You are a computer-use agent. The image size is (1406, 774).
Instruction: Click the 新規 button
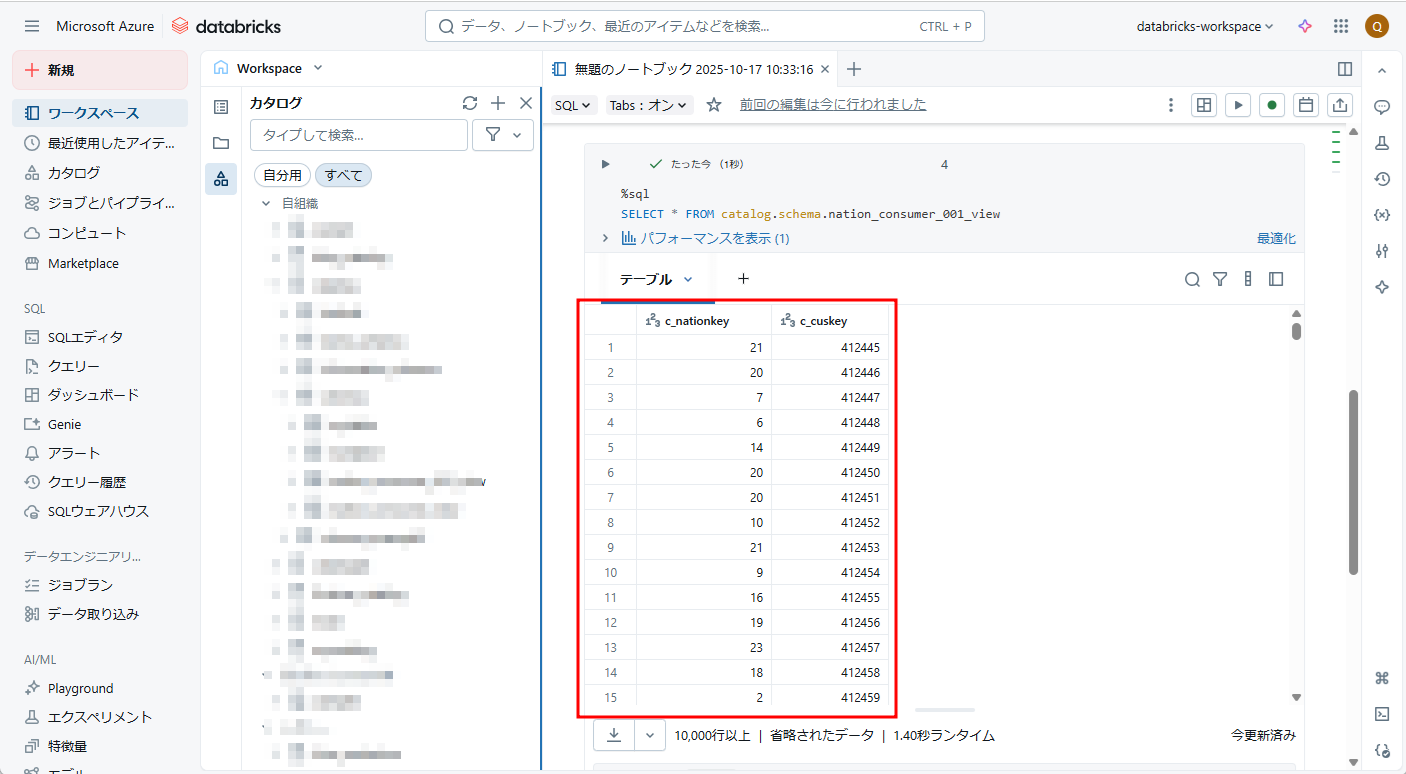click(x=100, y=70)
